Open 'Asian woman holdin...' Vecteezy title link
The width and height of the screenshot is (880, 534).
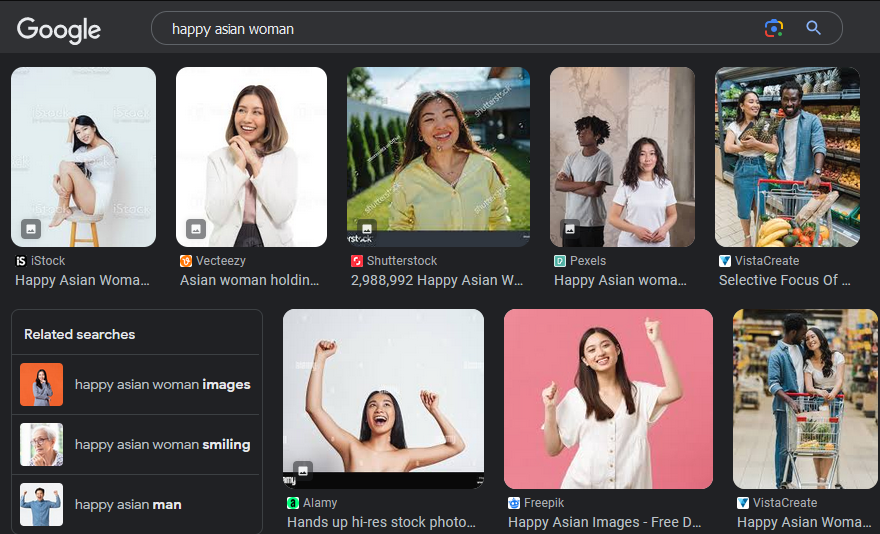pyautogui.click(x=250, y=281)
